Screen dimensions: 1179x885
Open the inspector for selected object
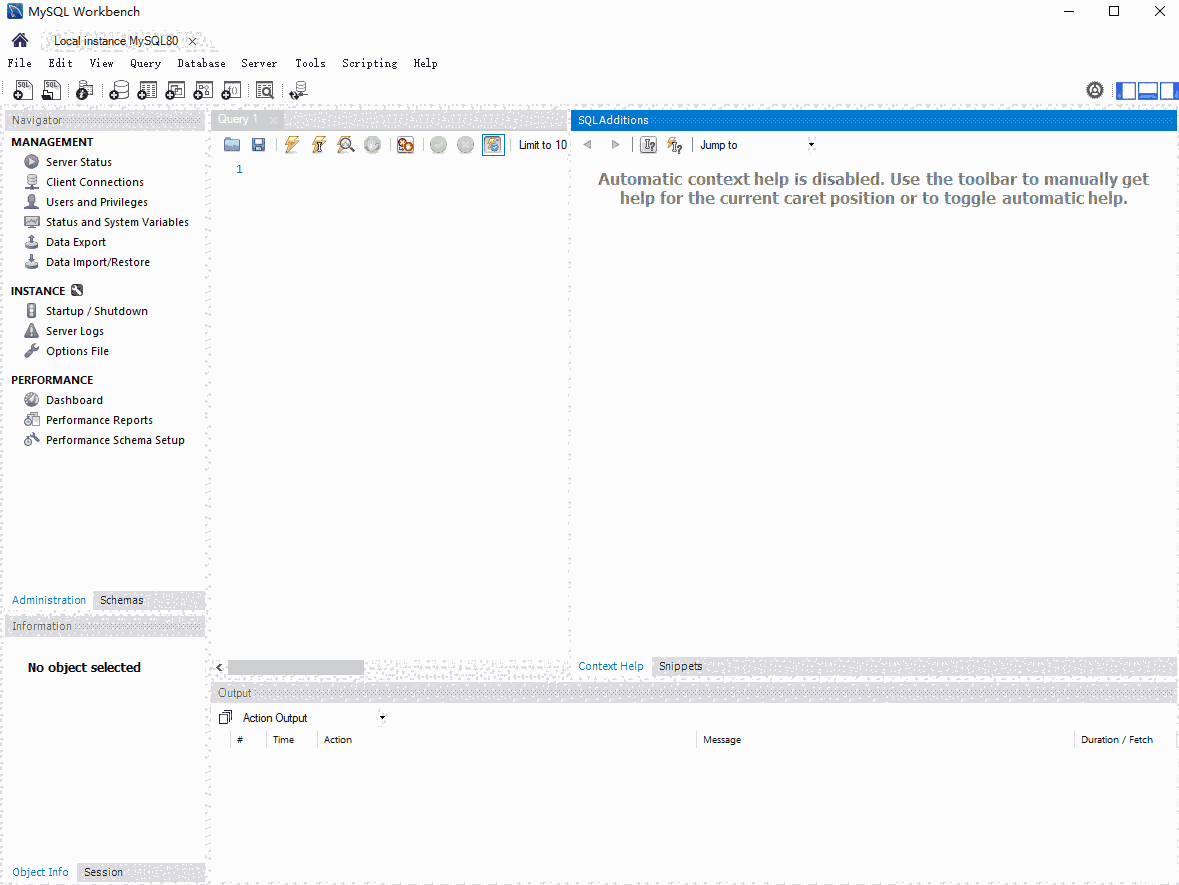(85, 91)
